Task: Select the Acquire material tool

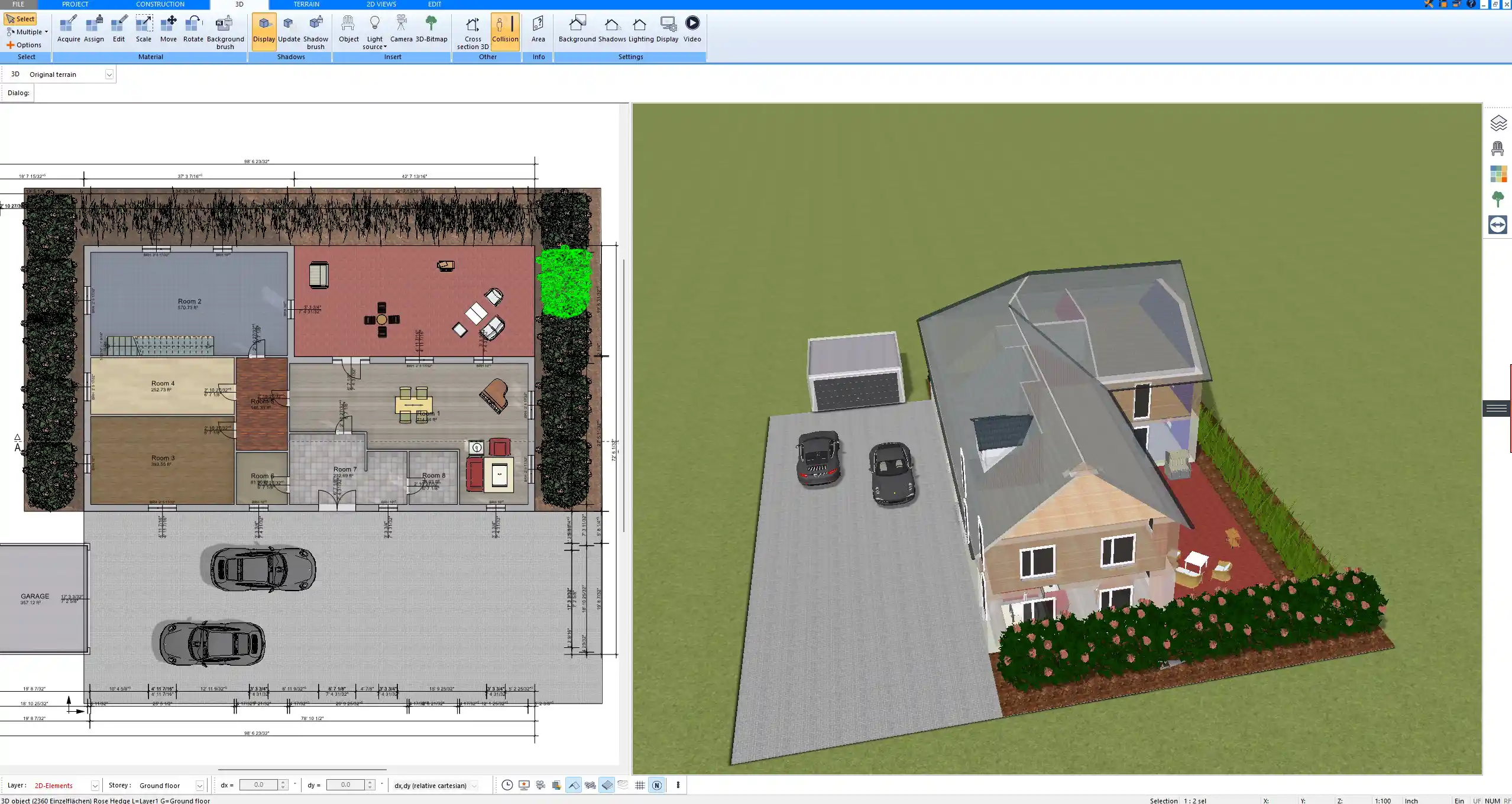Action: [69, 30]
